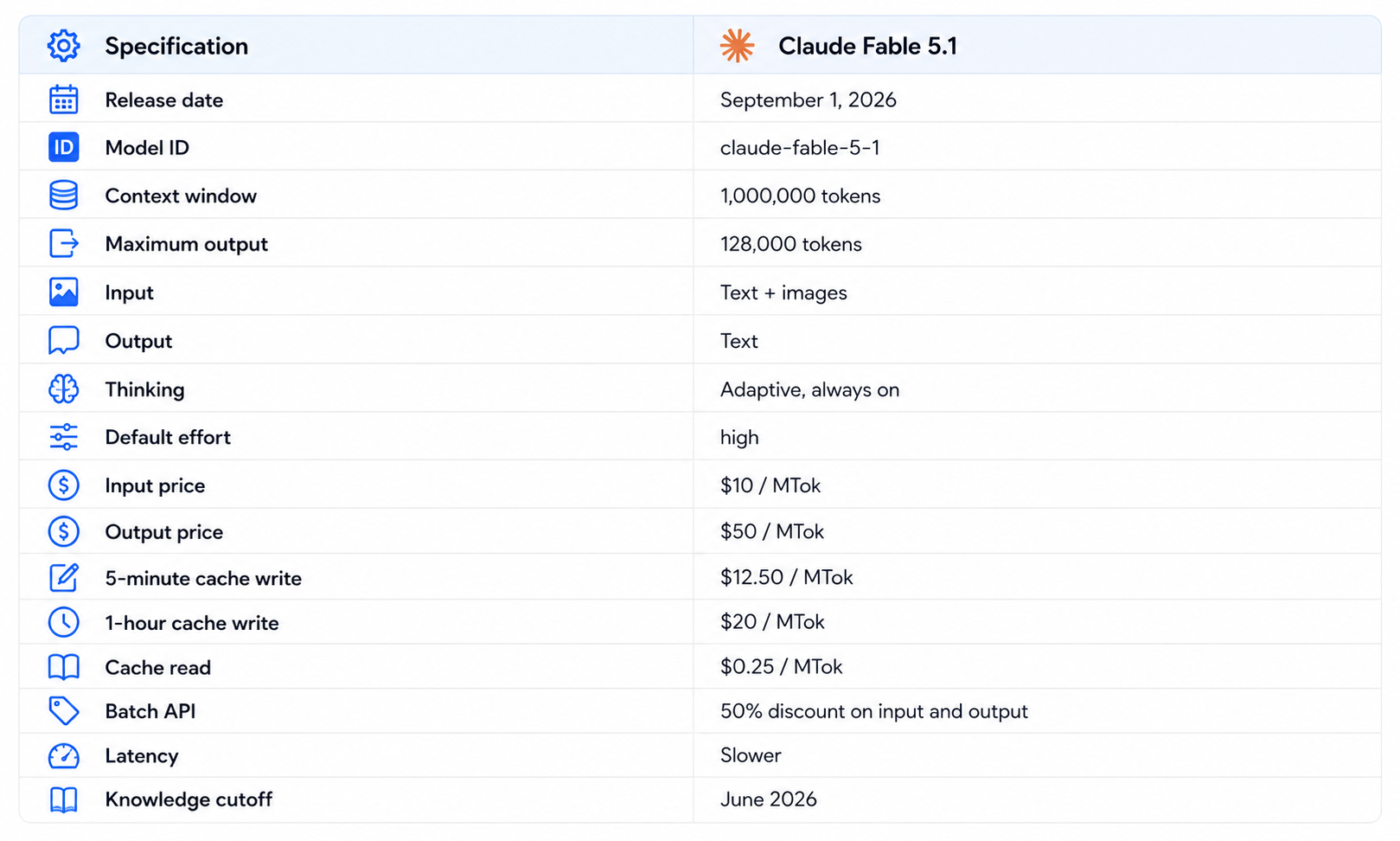Click the picture icon in the Input row

tap(63, 292)
